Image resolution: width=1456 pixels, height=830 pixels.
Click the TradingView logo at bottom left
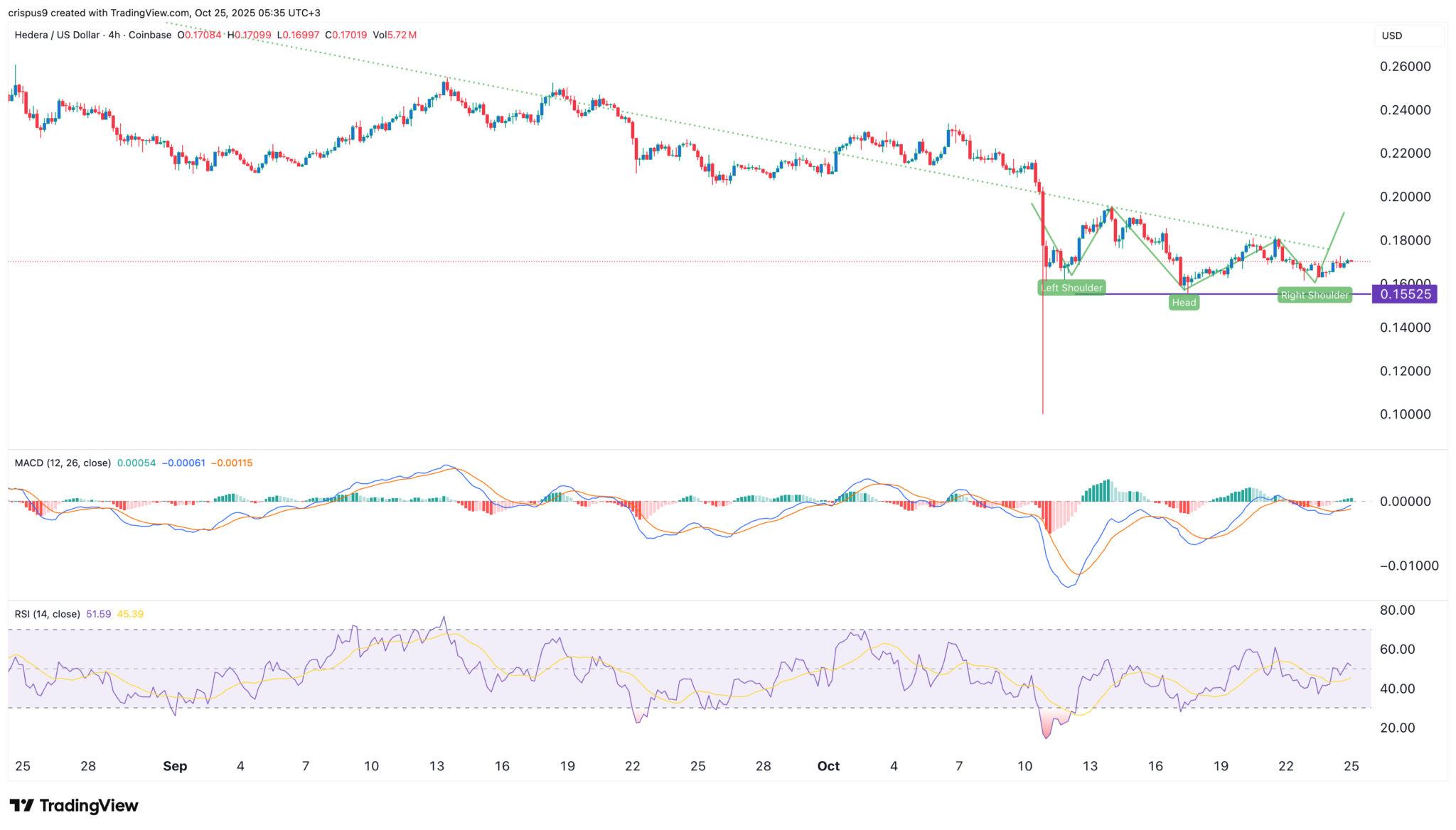coord(73,805)
